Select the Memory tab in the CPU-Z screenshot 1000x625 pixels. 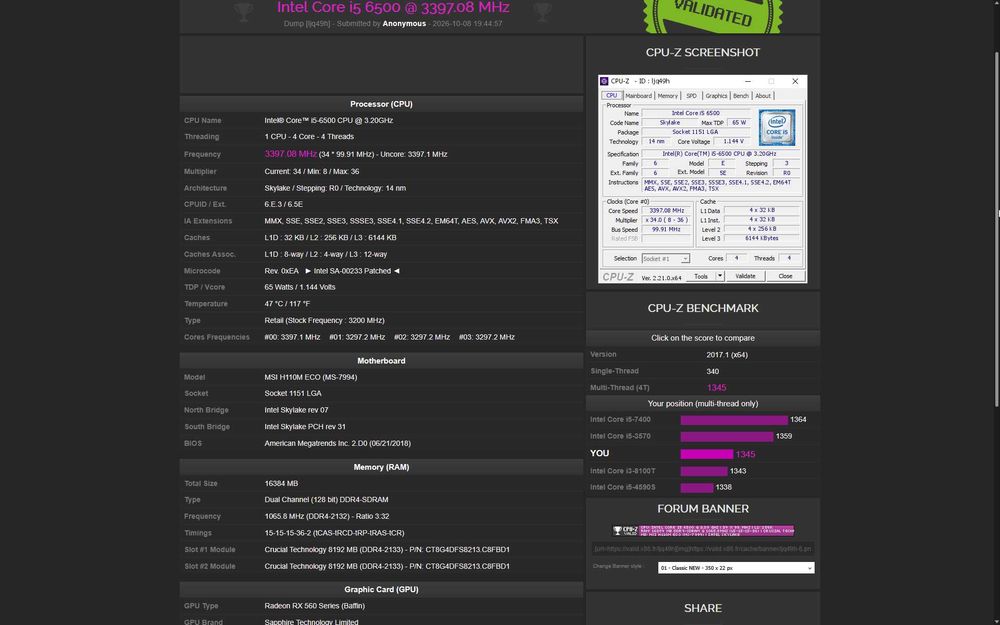[x=668, y=96]
